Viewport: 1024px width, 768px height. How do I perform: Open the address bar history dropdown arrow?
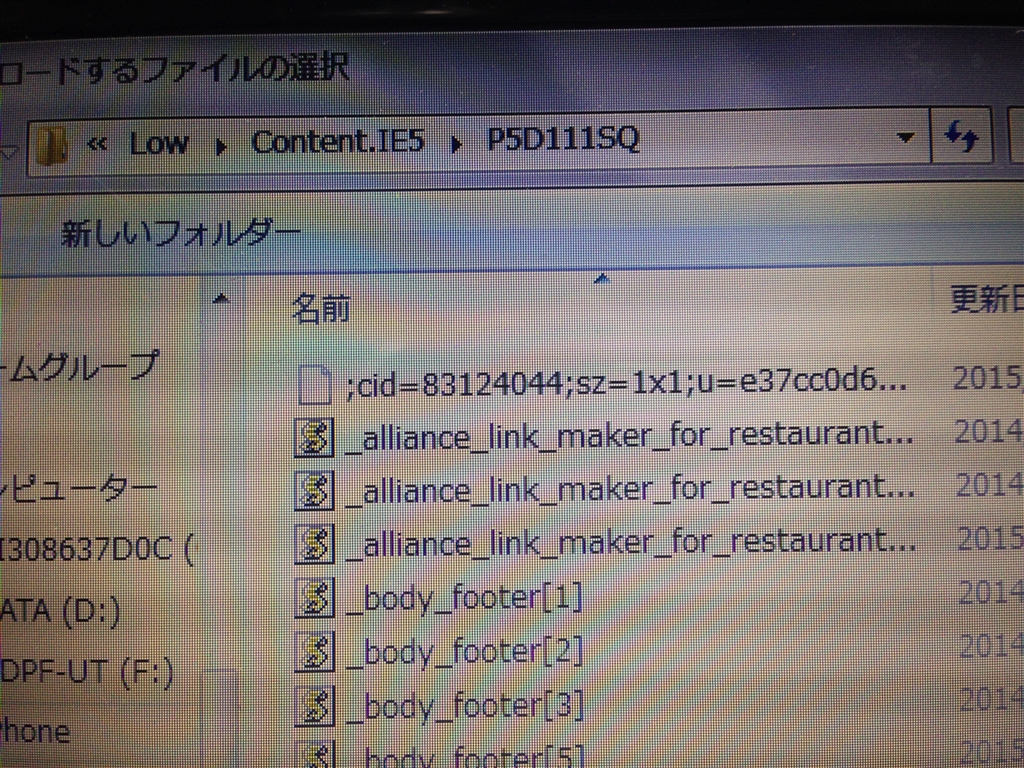pyautogui.click(x=905, y=137)
